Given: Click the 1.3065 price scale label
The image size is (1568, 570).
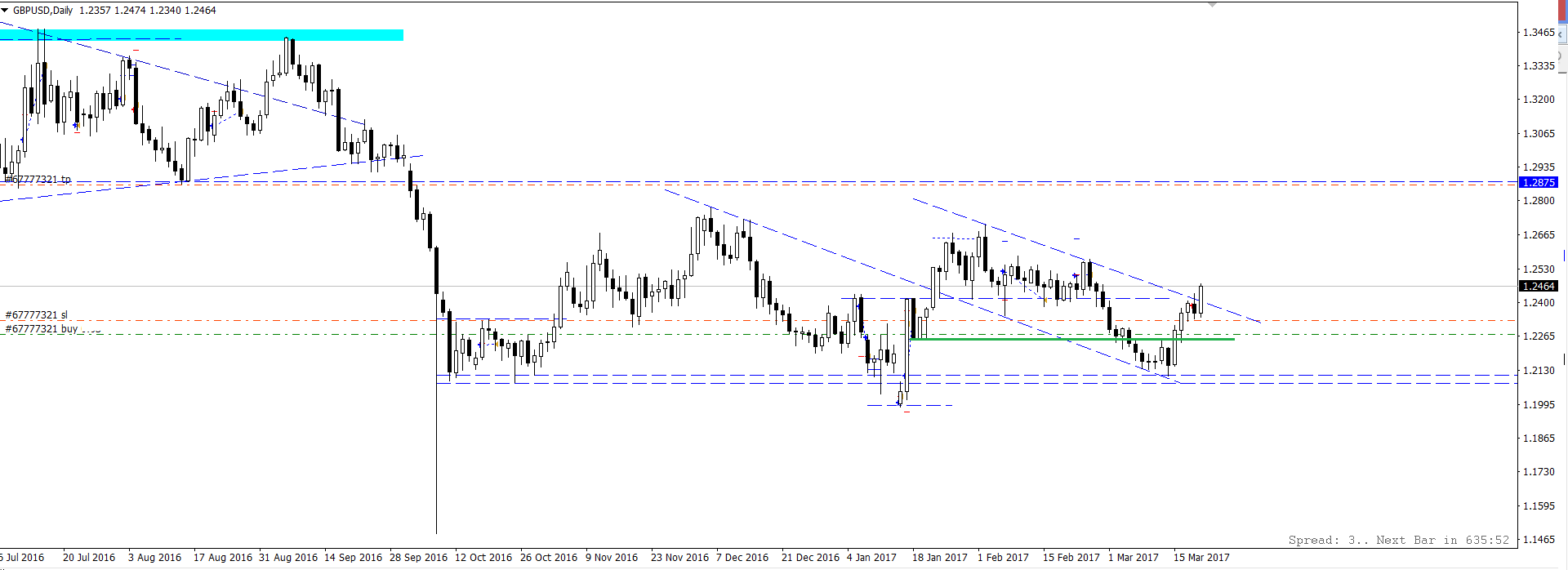Looking at the screenshot, I should pyautogui.click(x=1539, y=134).
